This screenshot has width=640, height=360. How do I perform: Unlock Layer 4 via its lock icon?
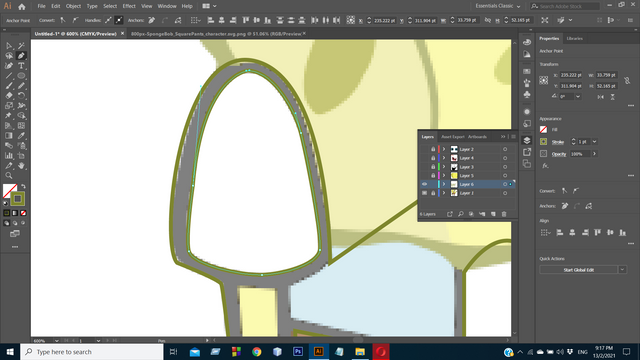pyautogui.click(x=433, y=158)
